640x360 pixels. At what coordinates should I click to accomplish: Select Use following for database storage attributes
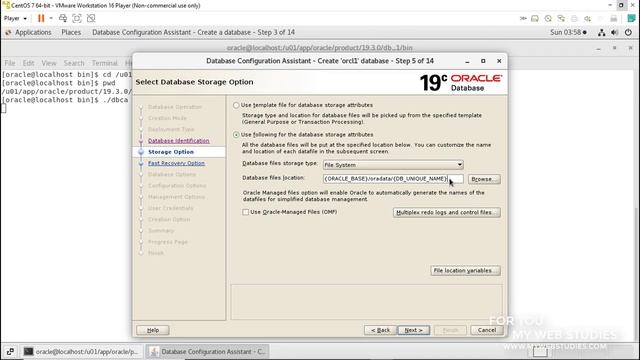236,135
